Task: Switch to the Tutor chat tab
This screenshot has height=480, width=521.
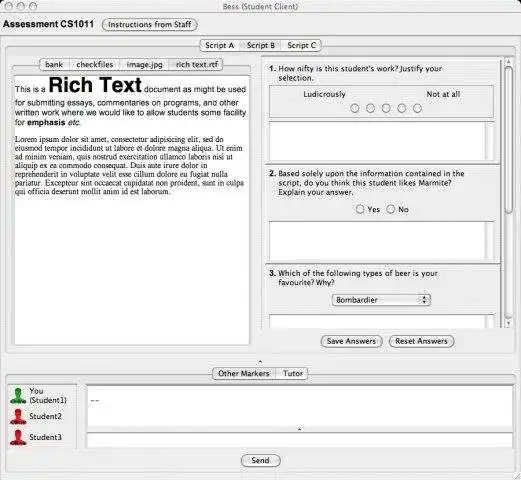Action: (293, 374)
